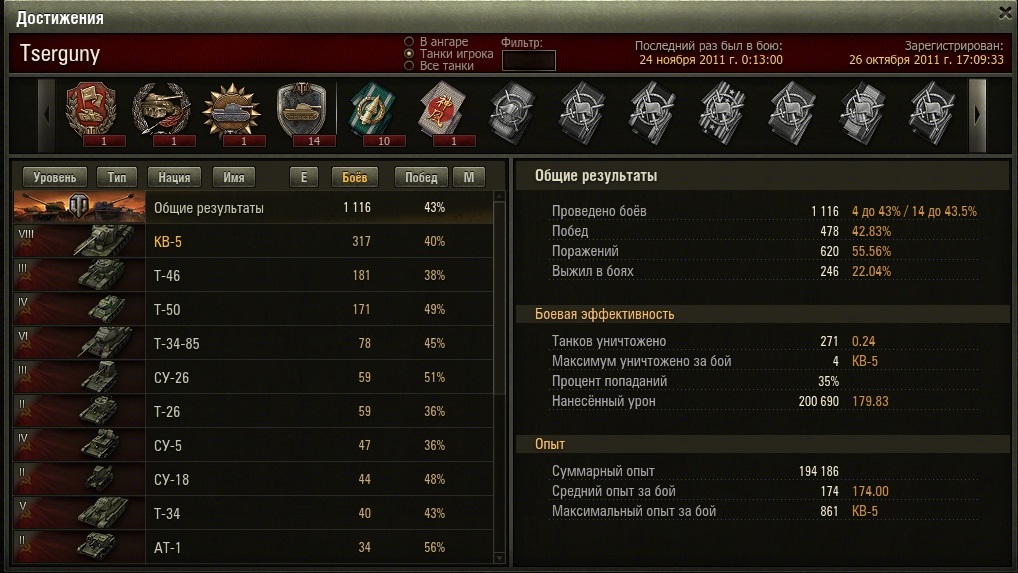Image resolution: width=1018 pixels, height=573 pixels.
Task: Show previous medals with left arrow
Action: click(46, 115)
